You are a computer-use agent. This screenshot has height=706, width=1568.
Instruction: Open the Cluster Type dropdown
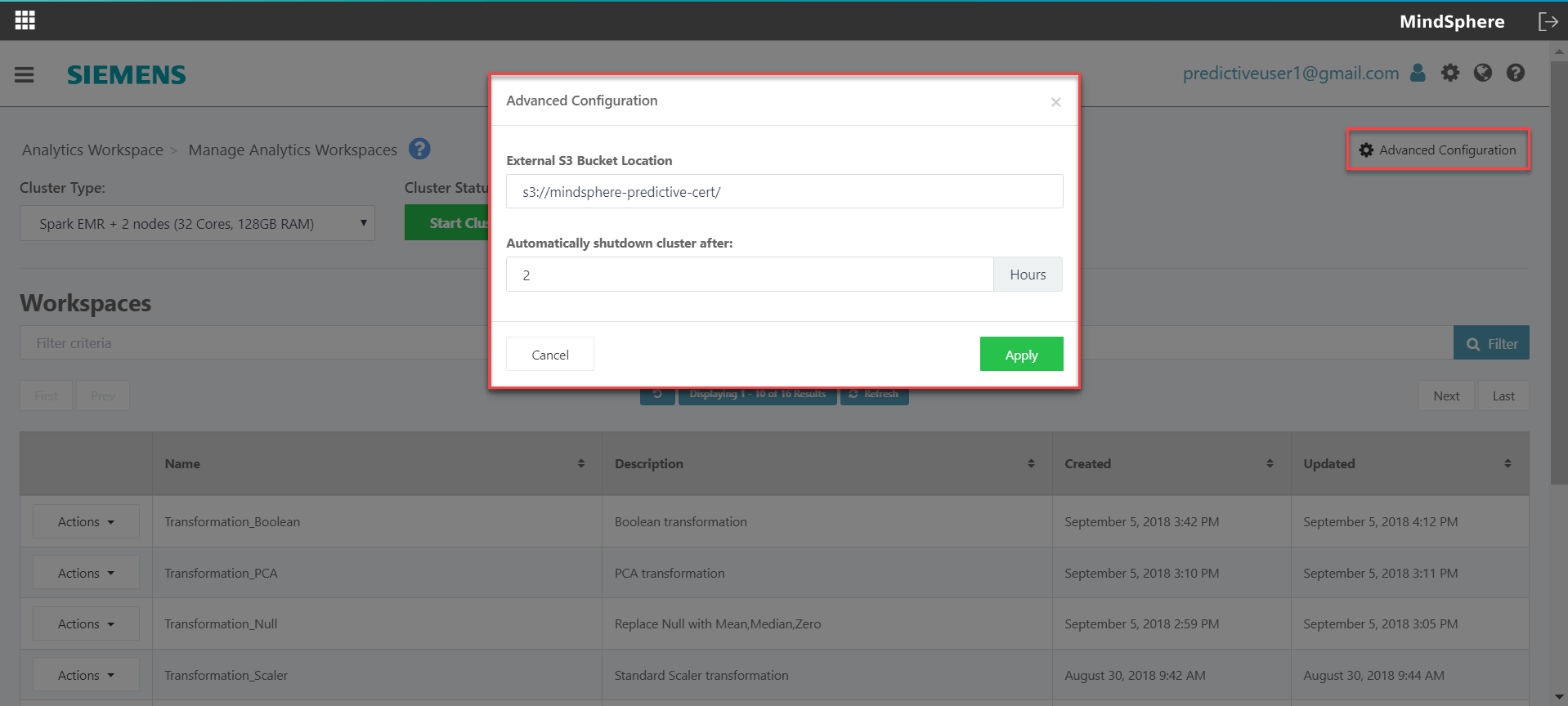tap(197, 223)
